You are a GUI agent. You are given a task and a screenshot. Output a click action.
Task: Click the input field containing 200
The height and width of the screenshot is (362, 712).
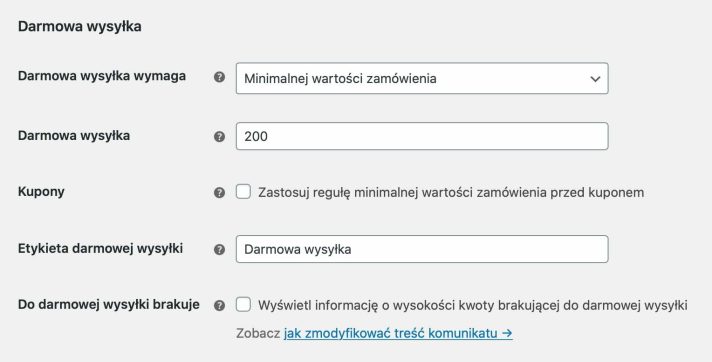(422, 136)
